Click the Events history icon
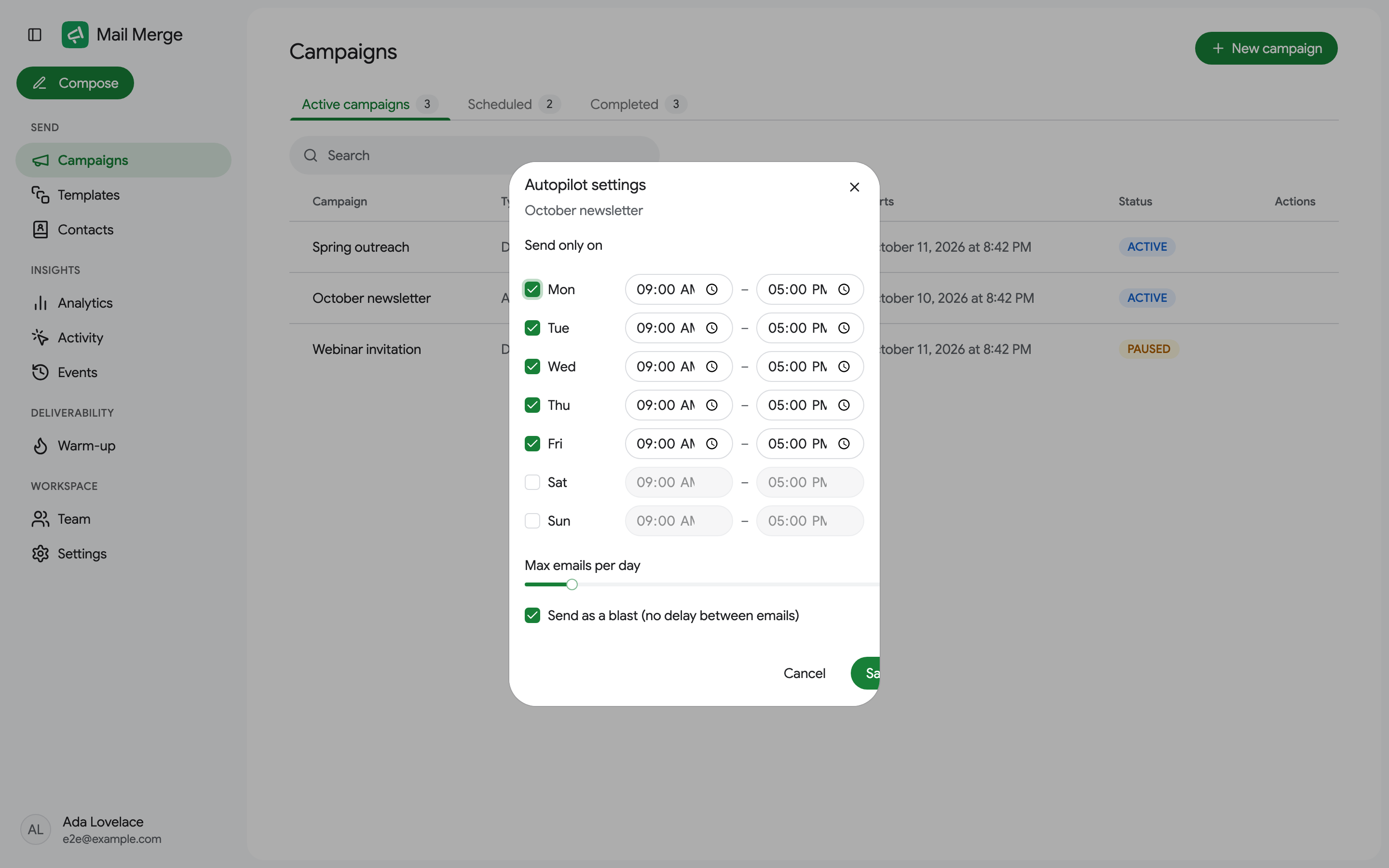This screenshot has width=1389, height=868. 40,372
